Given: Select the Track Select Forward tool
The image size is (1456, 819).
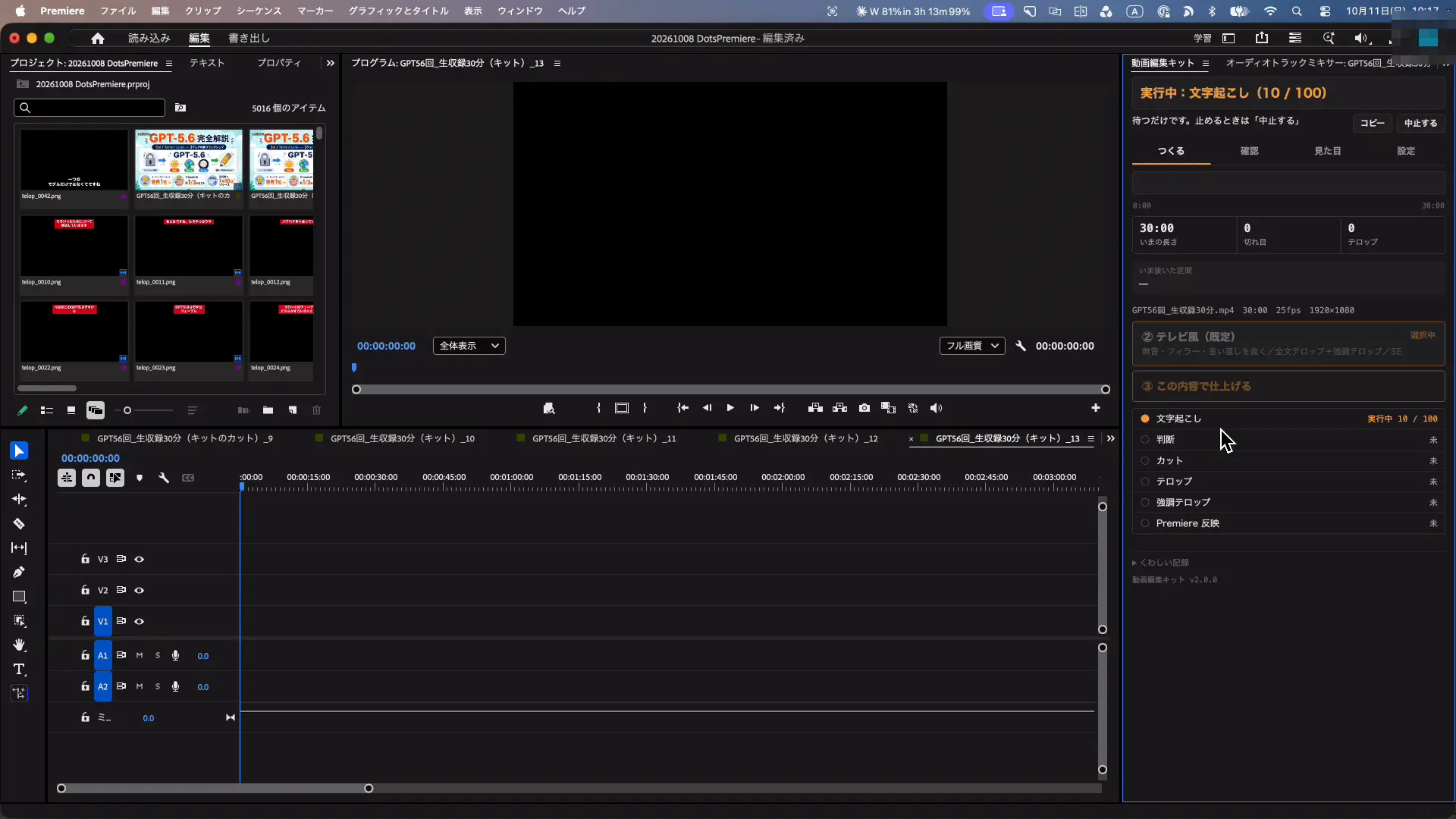Looking at the screenshot, I should coord(19,475).
